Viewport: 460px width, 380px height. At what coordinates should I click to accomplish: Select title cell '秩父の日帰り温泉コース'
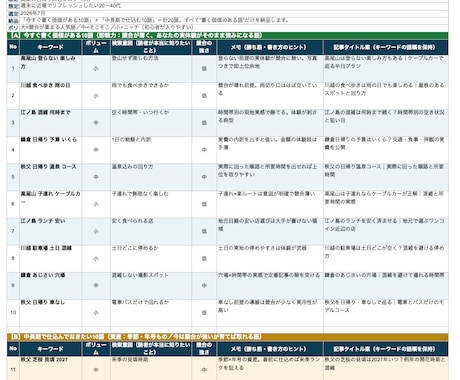[385, 177]
